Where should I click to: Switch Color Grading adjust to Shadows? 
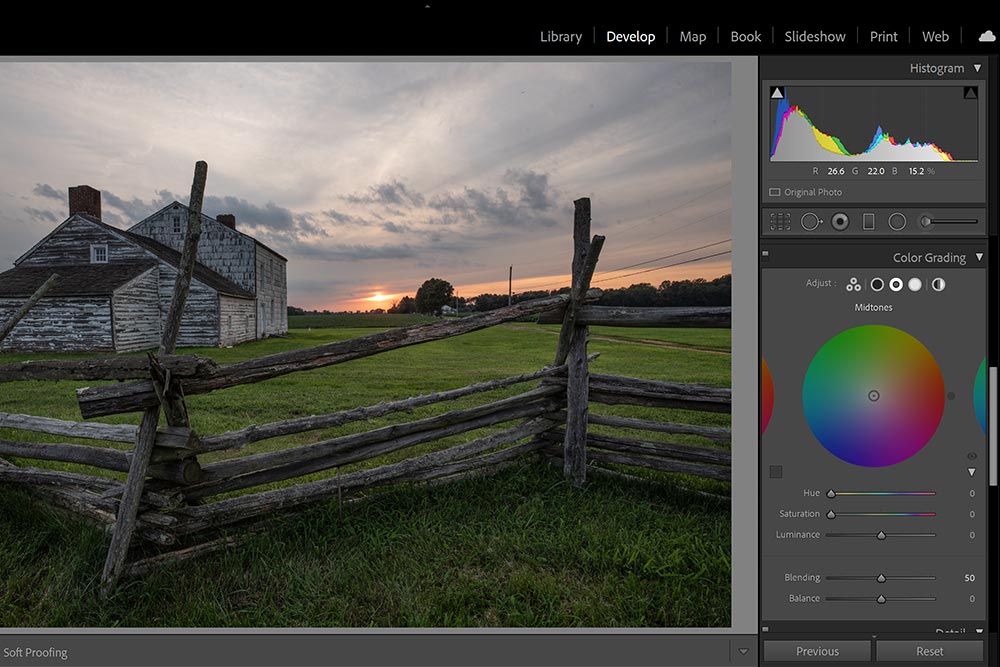(877, 284)
